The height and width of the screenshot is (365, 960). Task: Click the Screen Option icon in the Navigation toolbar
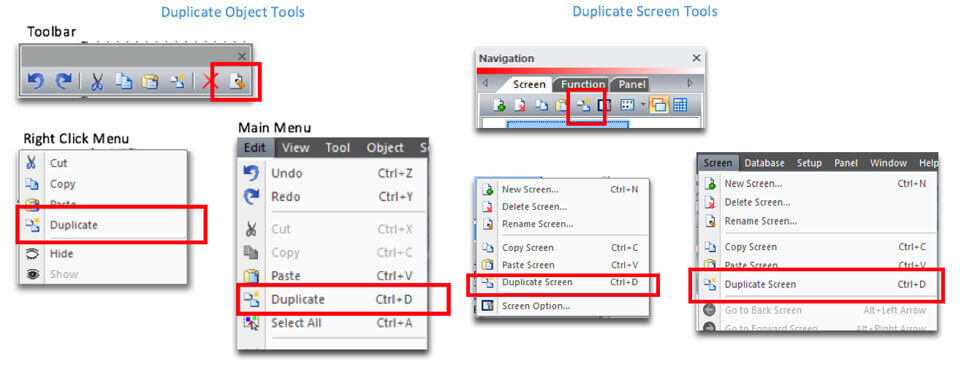coord(604,105)
